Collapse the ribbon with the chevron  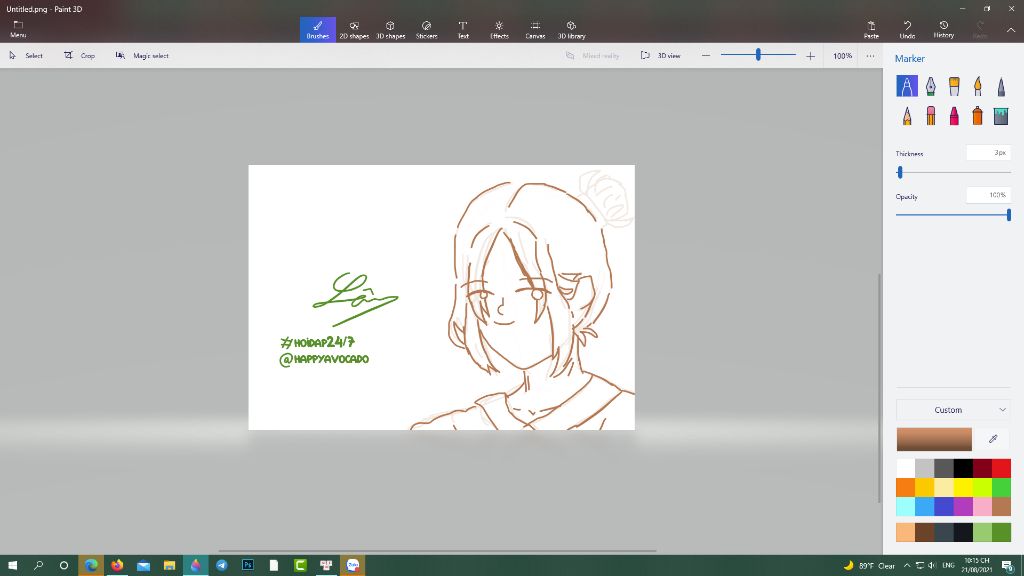[x=1010, y=30]
